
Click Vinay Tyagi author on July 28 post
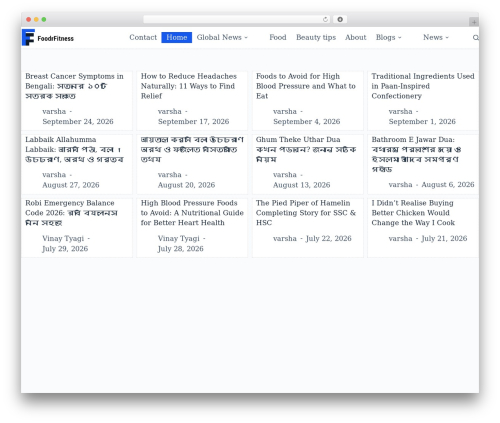pos(178,238)
